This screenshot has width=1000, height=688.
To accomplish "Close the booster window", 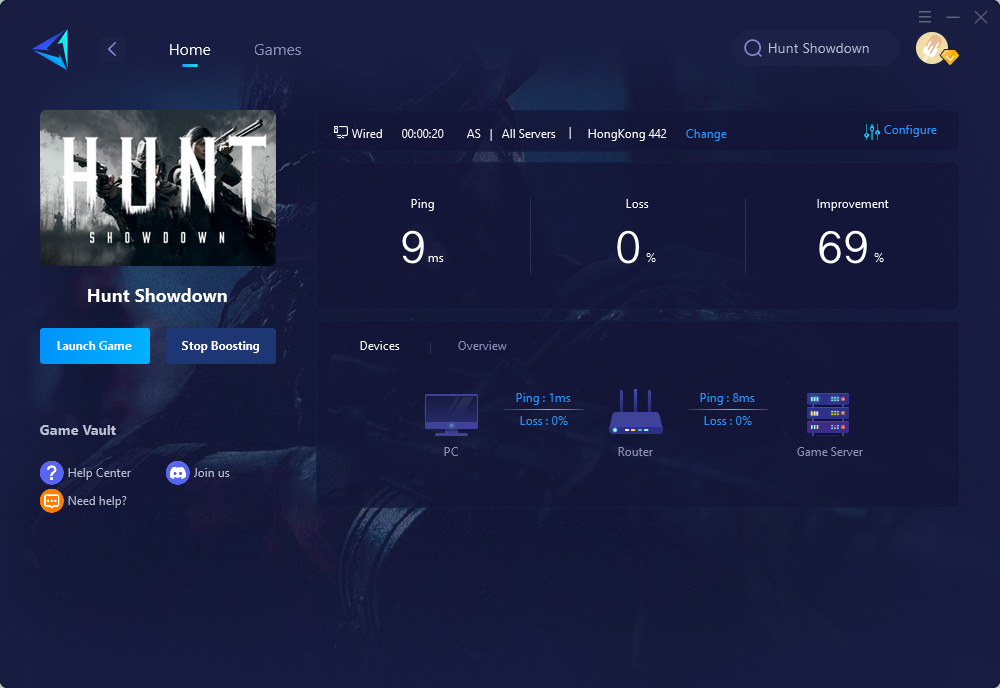I will [x=981, y=17].
